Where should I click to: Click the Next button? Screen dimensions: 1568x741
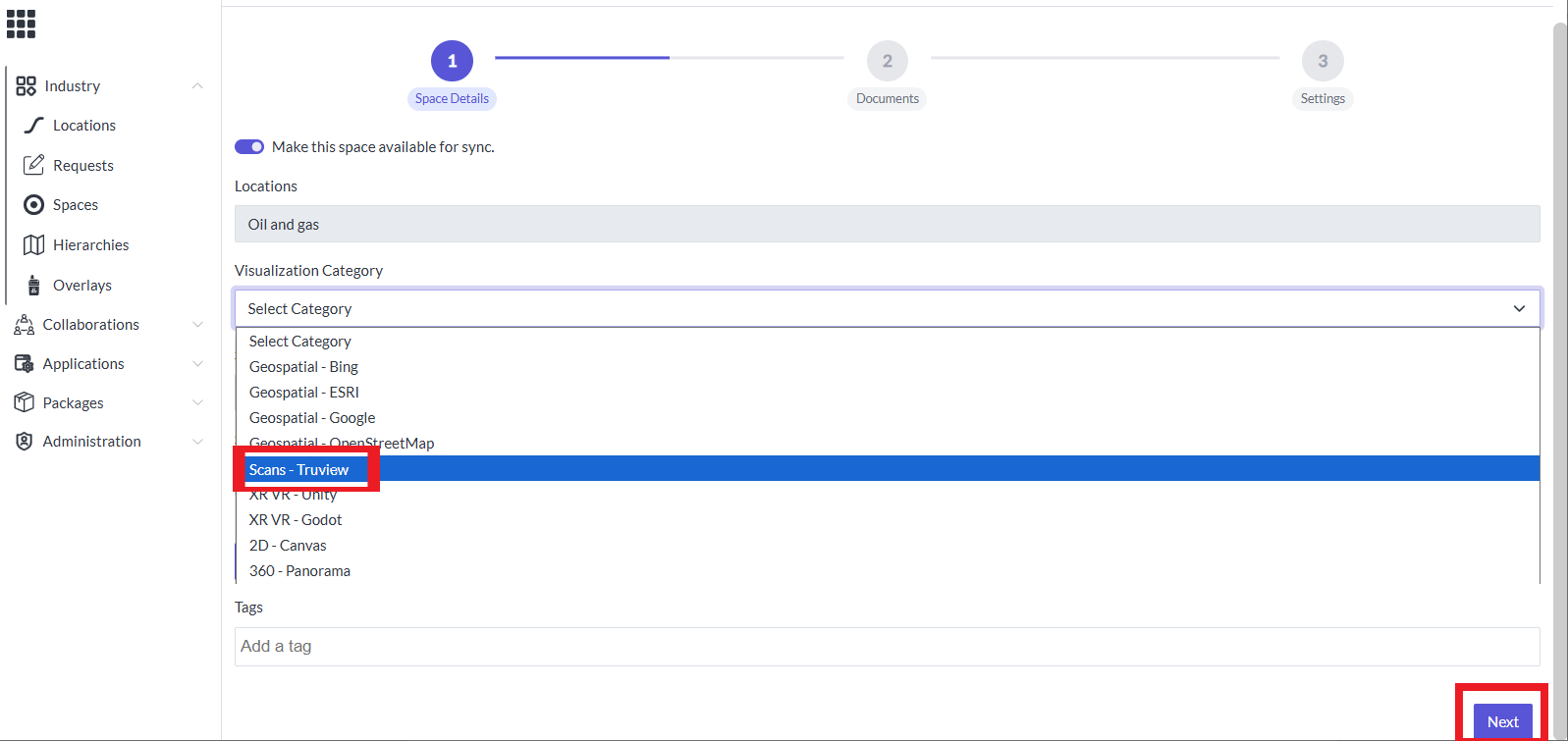[1502, 721]
